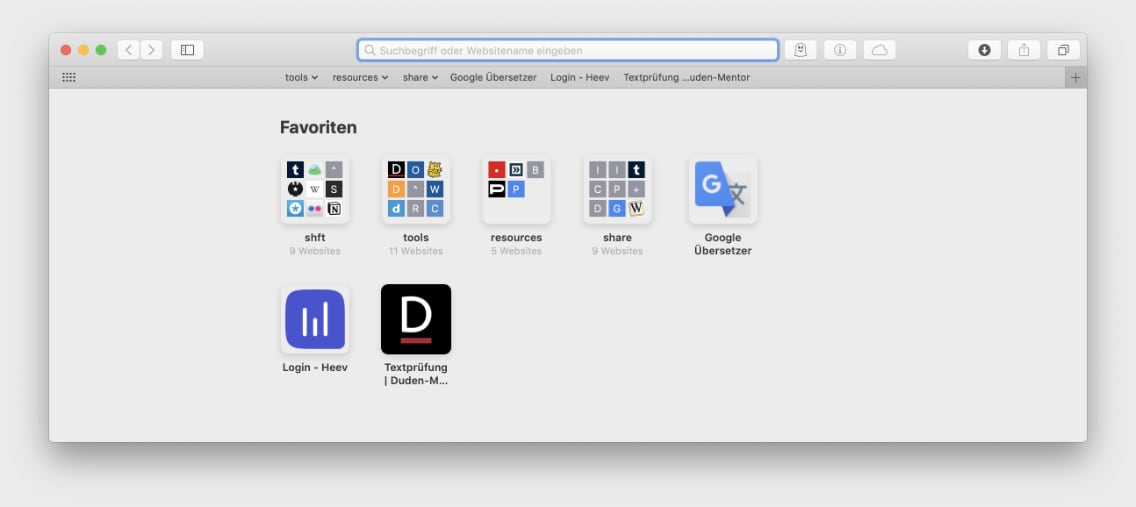Open the Share button in toolbar
The width and height of the screenshot is (1136, 507).
tap(1024, 50)
